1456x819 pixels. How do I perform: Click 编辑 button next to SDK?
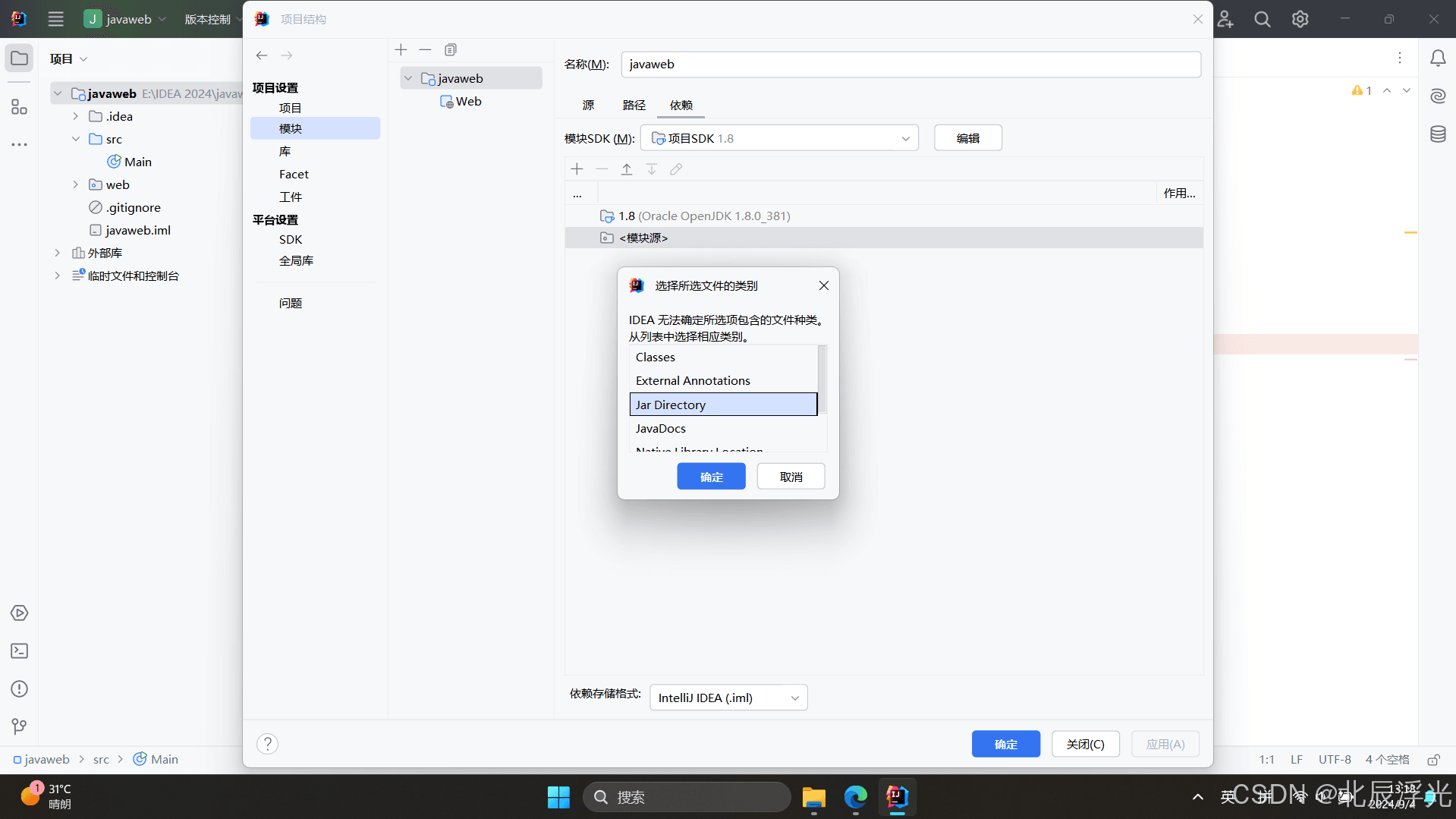pyautogui.click(x=967, y=138)
